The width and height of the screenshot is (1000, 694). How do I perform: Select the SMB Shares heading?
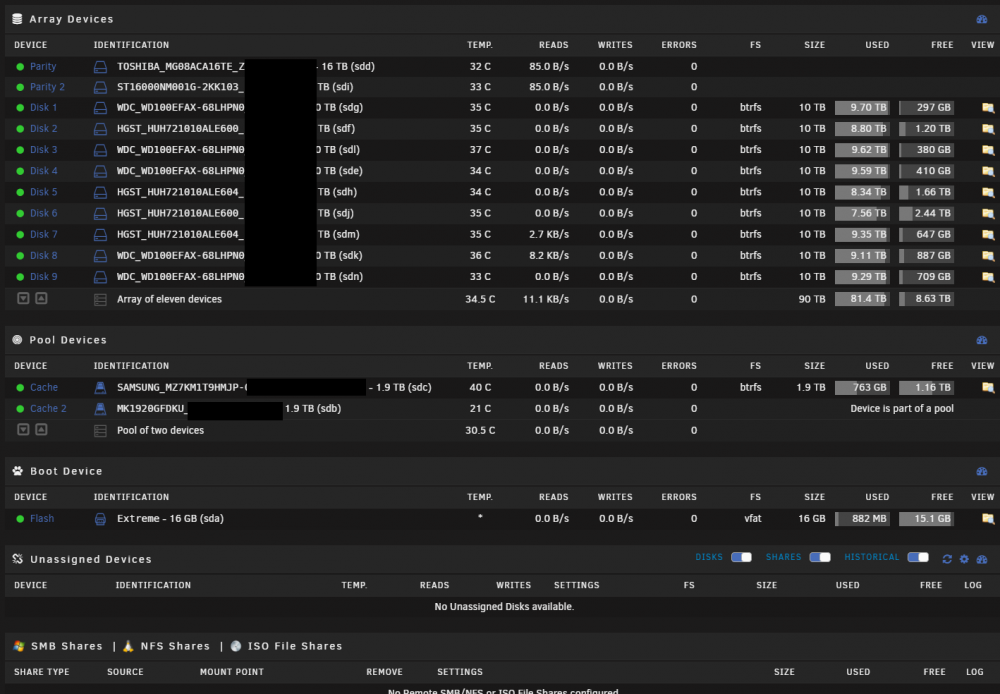pos(66,646)
